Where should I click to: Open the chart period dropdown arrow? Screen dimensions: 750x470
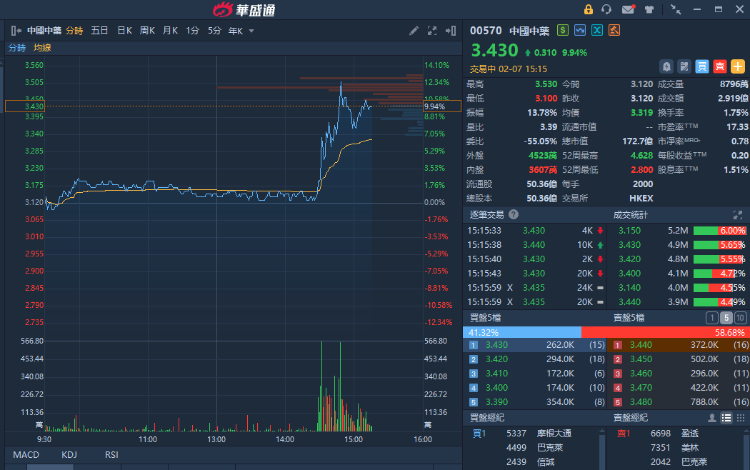click(x=251, y=31)
